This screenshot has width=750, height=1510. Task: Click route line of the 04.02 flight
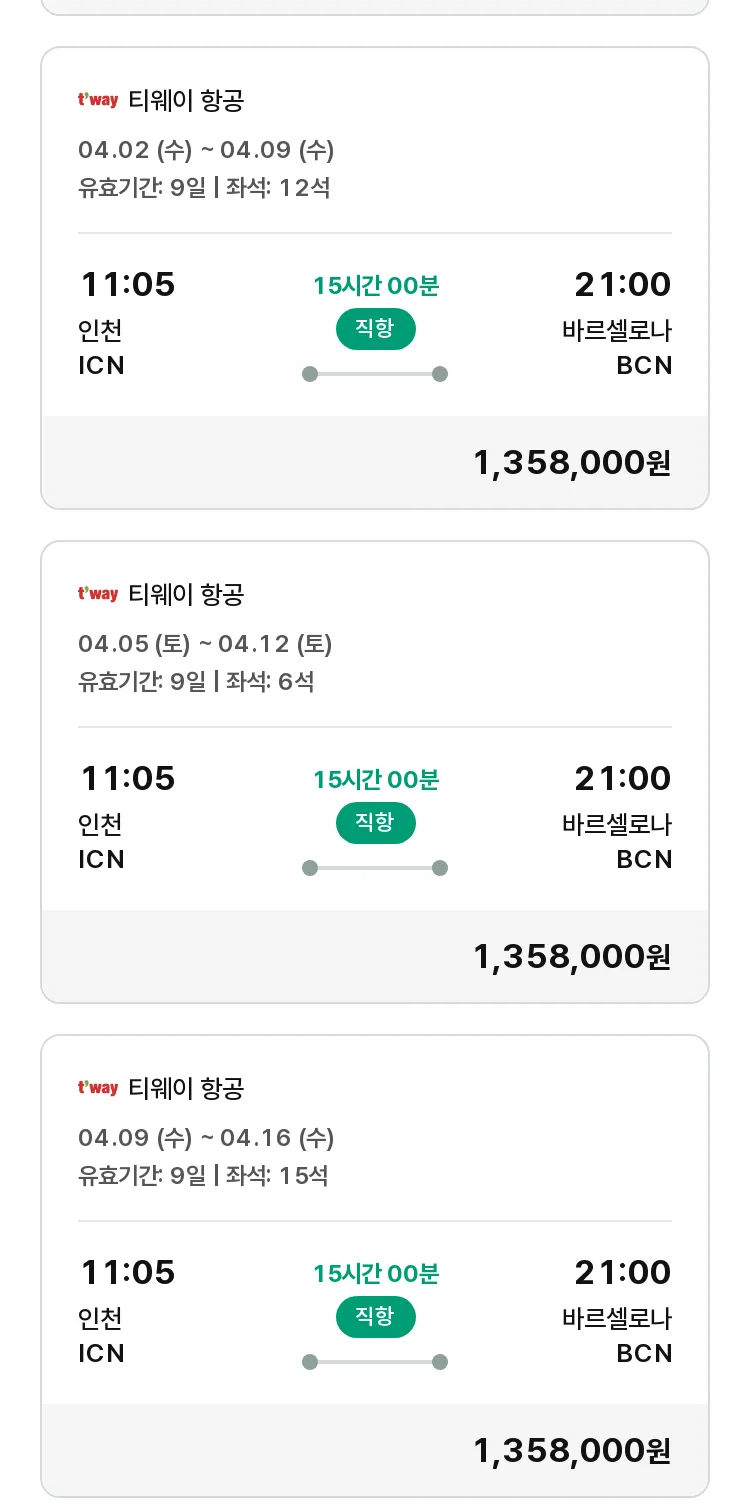[375, 374]
